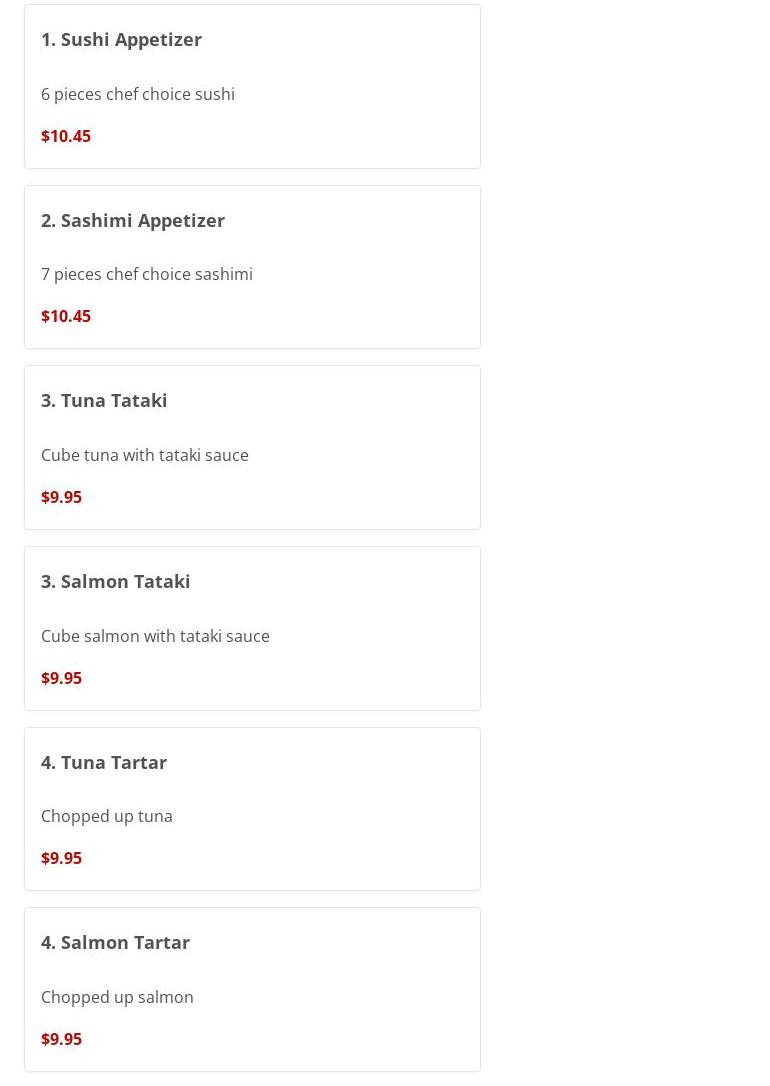This screenshot has width=770, height=1086.
Task: Select the 'Cube tuna with tataki sauce' text
Action: click(145, 455)
